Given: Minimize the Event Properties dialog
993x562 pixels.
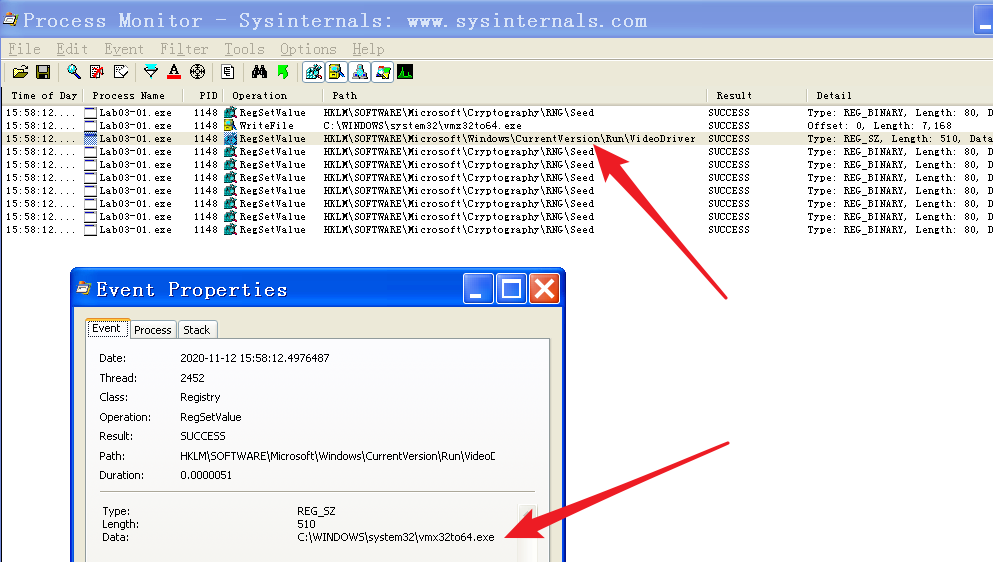Looking at the screenshot, I should tap(478, 289).
